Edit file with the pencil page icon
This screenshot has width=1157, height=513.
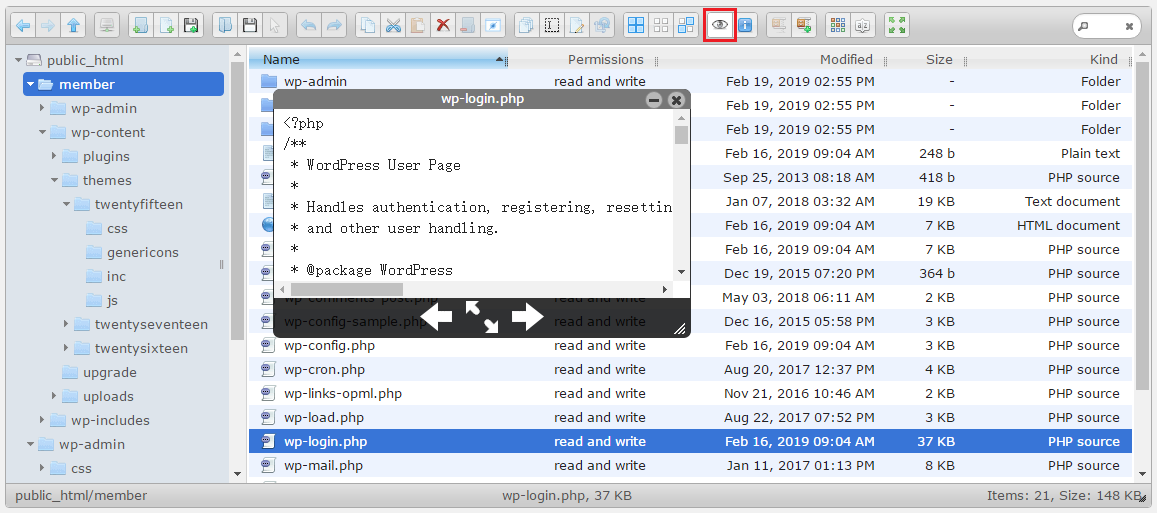[576, 25]
